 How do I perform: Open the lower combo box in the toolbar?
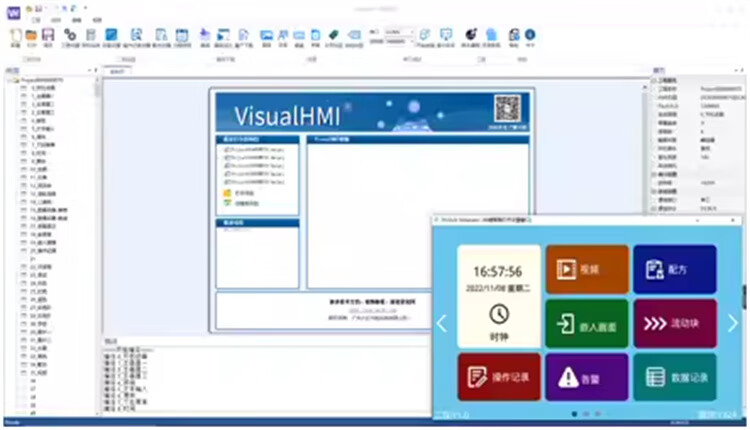(399, 42)
